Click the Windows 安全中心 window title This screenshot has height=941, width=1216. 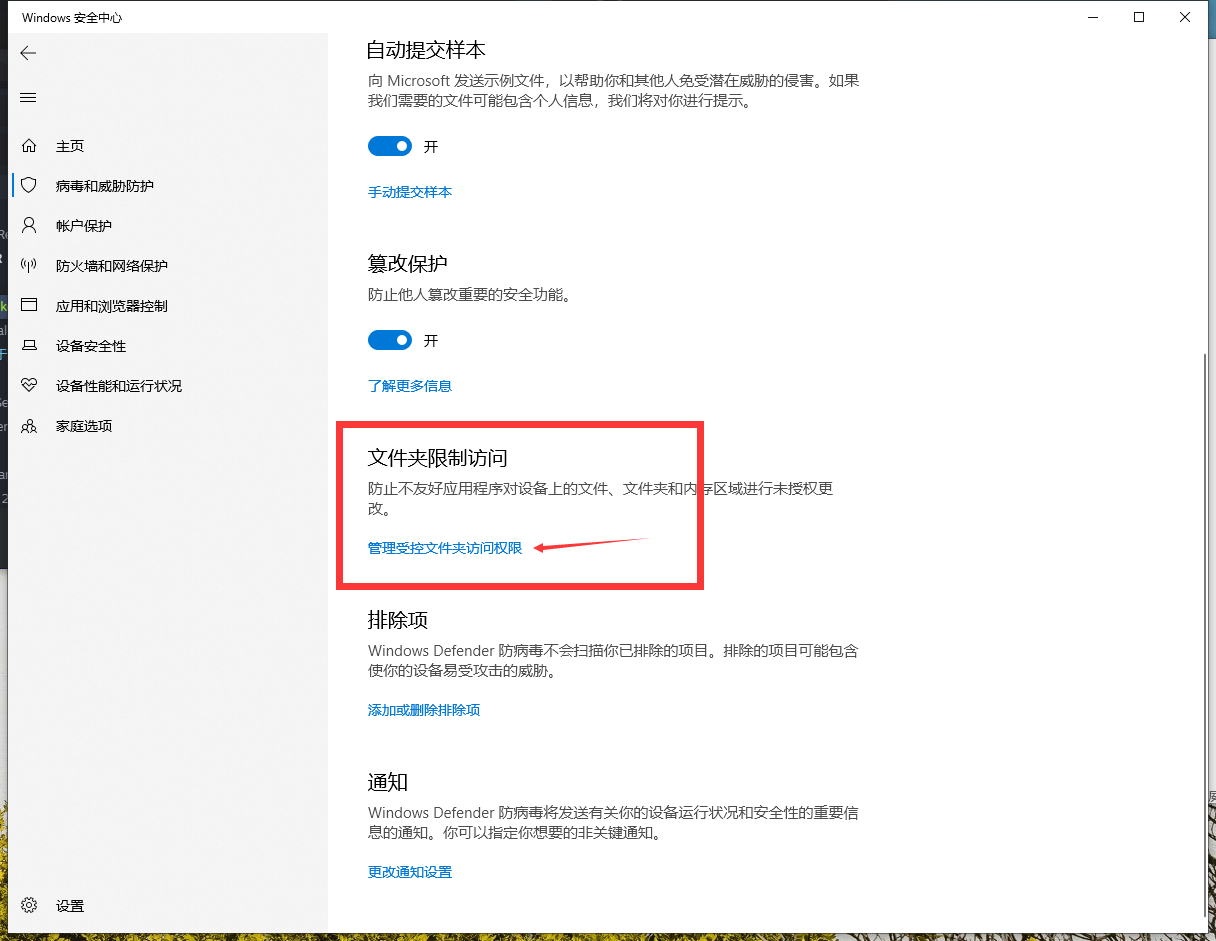tap(72, 18)
